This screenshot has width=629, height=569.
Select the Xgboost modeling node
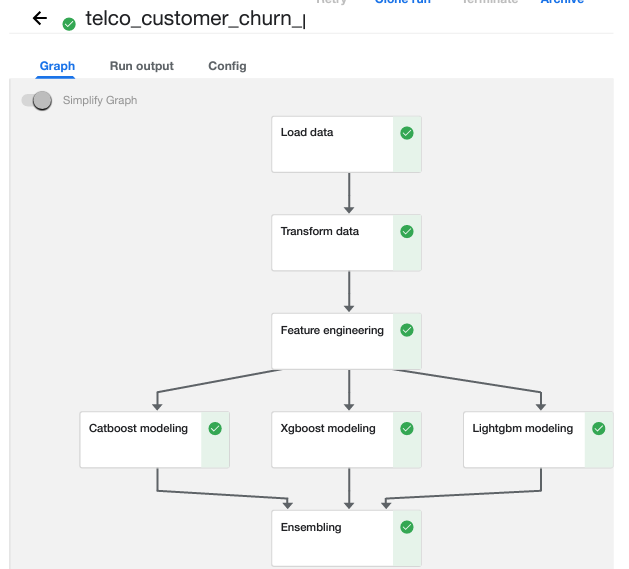[333, 439]
